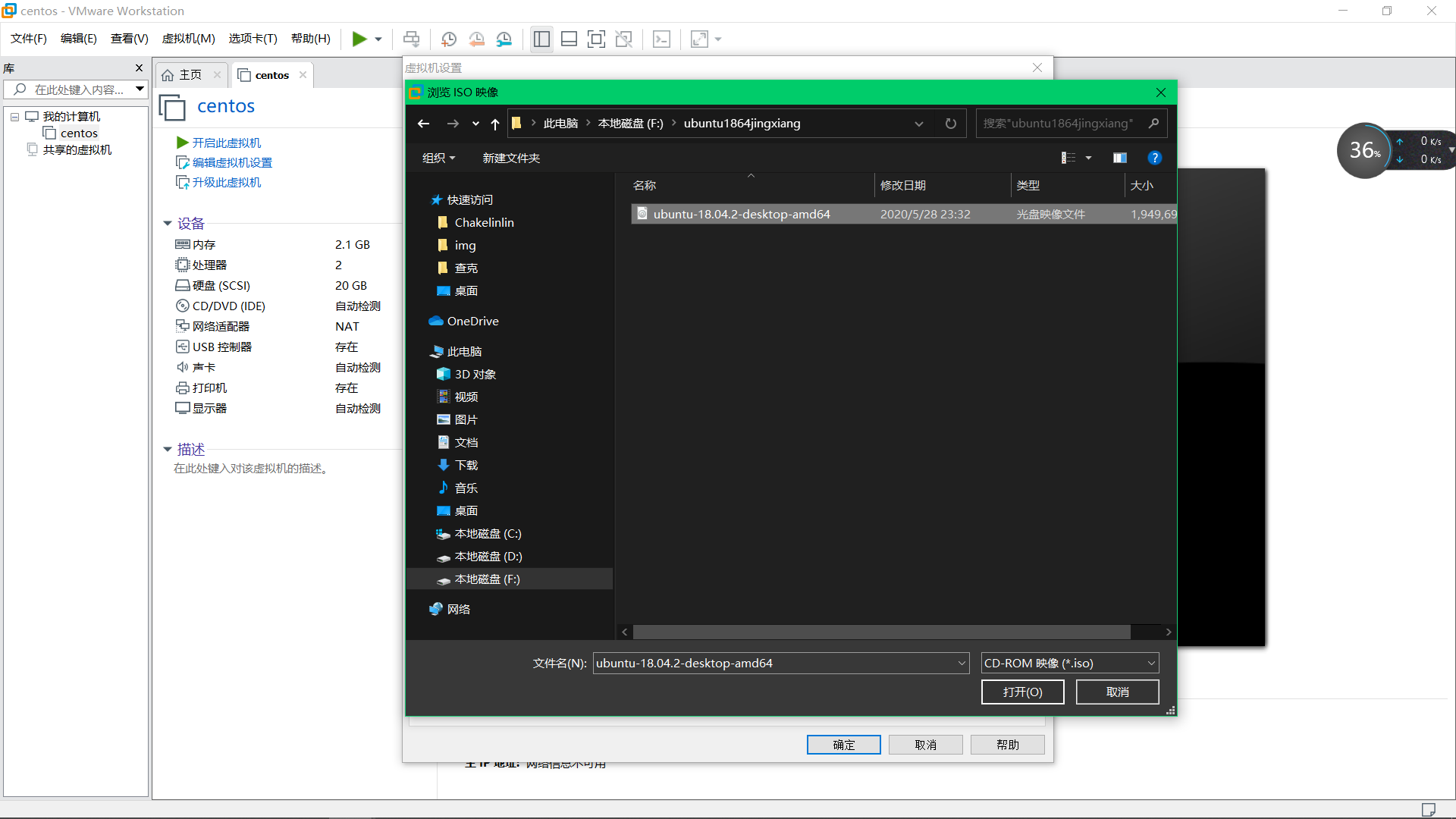Revert to snapshot toolbar icon
This screenshot has height=819, width=1456.
pyautogui.click(x=476, y=39)
